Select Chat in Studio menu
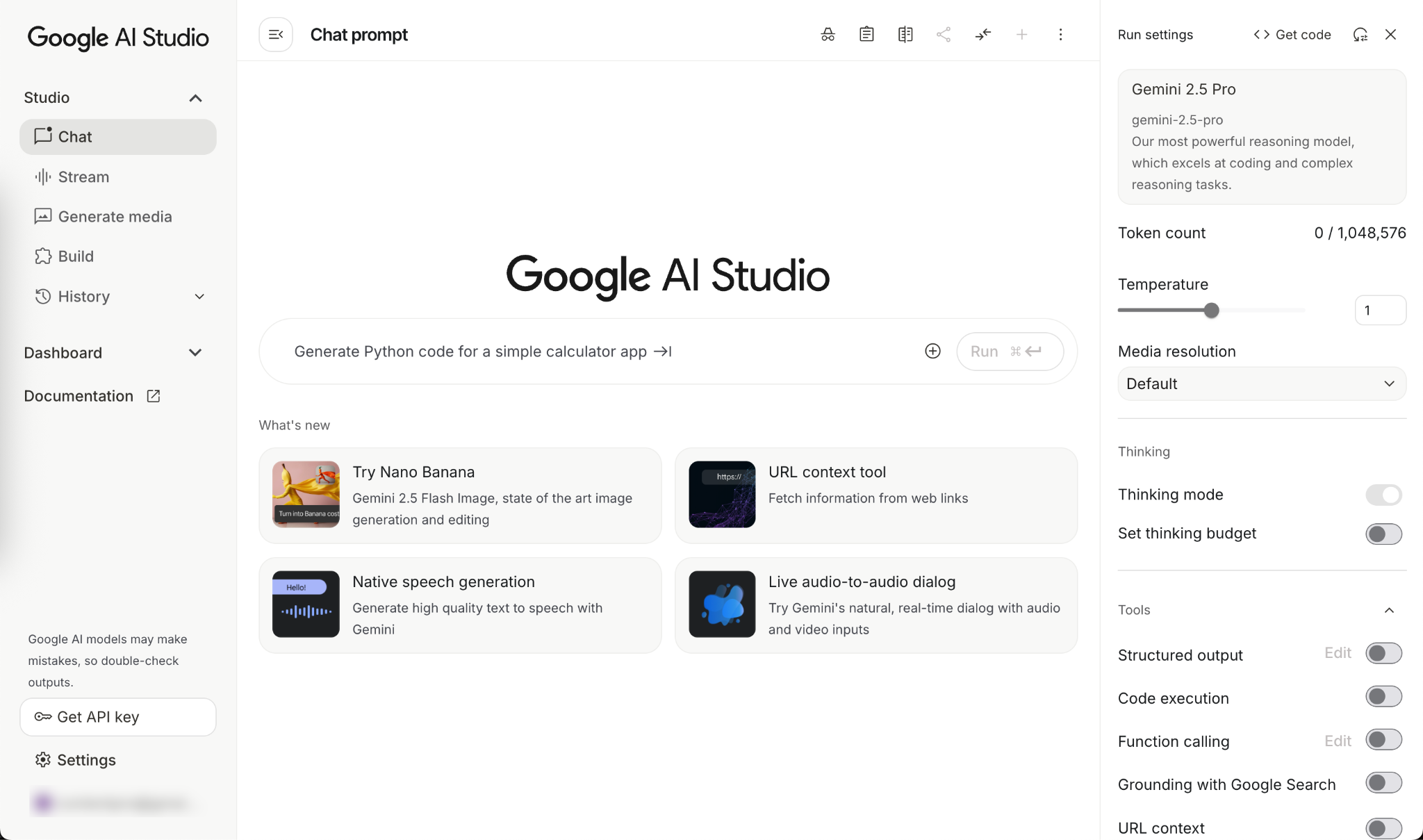Viewport: 1423px width, 840px height. (118, 137)
